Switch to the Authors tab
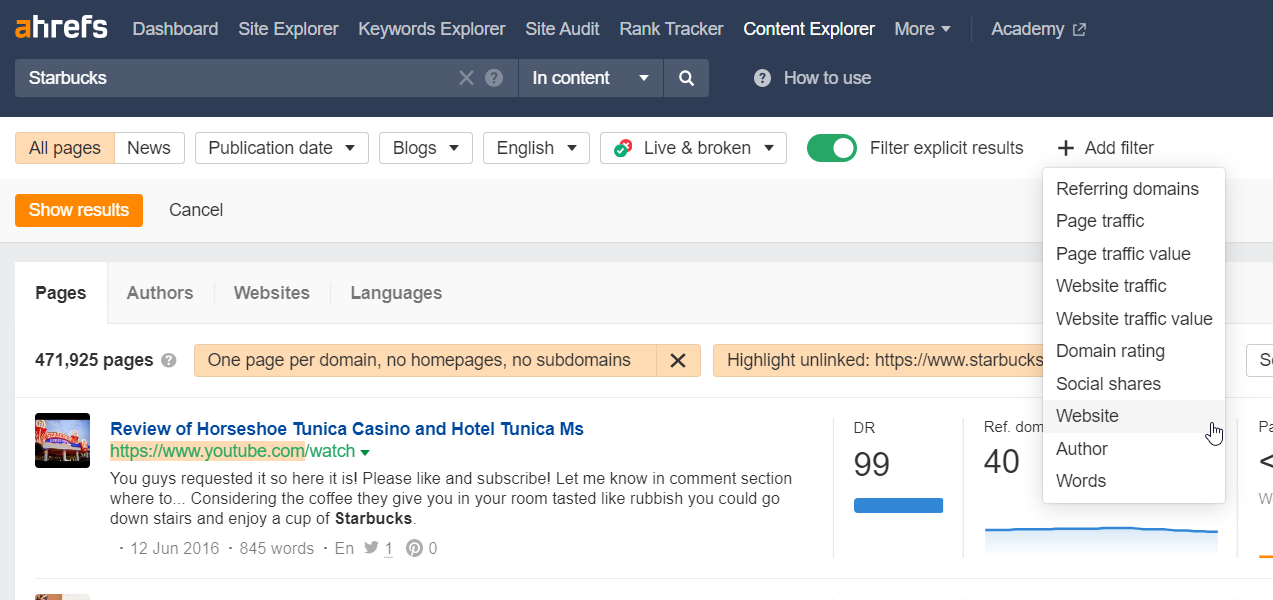1273x600 pixels. tap(160, 293)
